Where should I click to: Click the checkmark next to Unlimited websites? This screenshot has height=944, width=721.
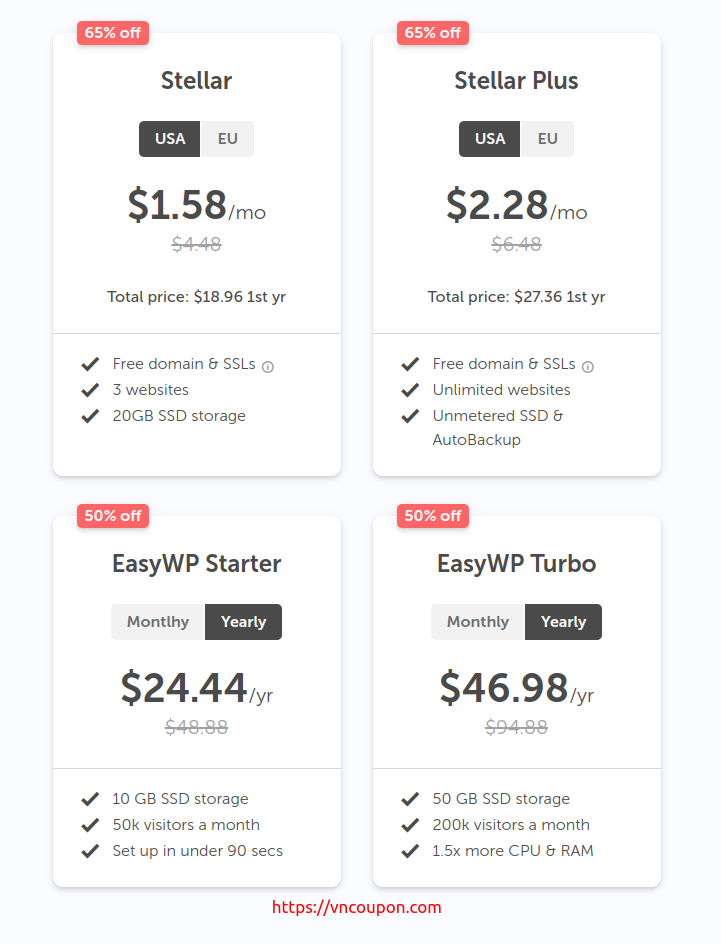tap(410, 390)
